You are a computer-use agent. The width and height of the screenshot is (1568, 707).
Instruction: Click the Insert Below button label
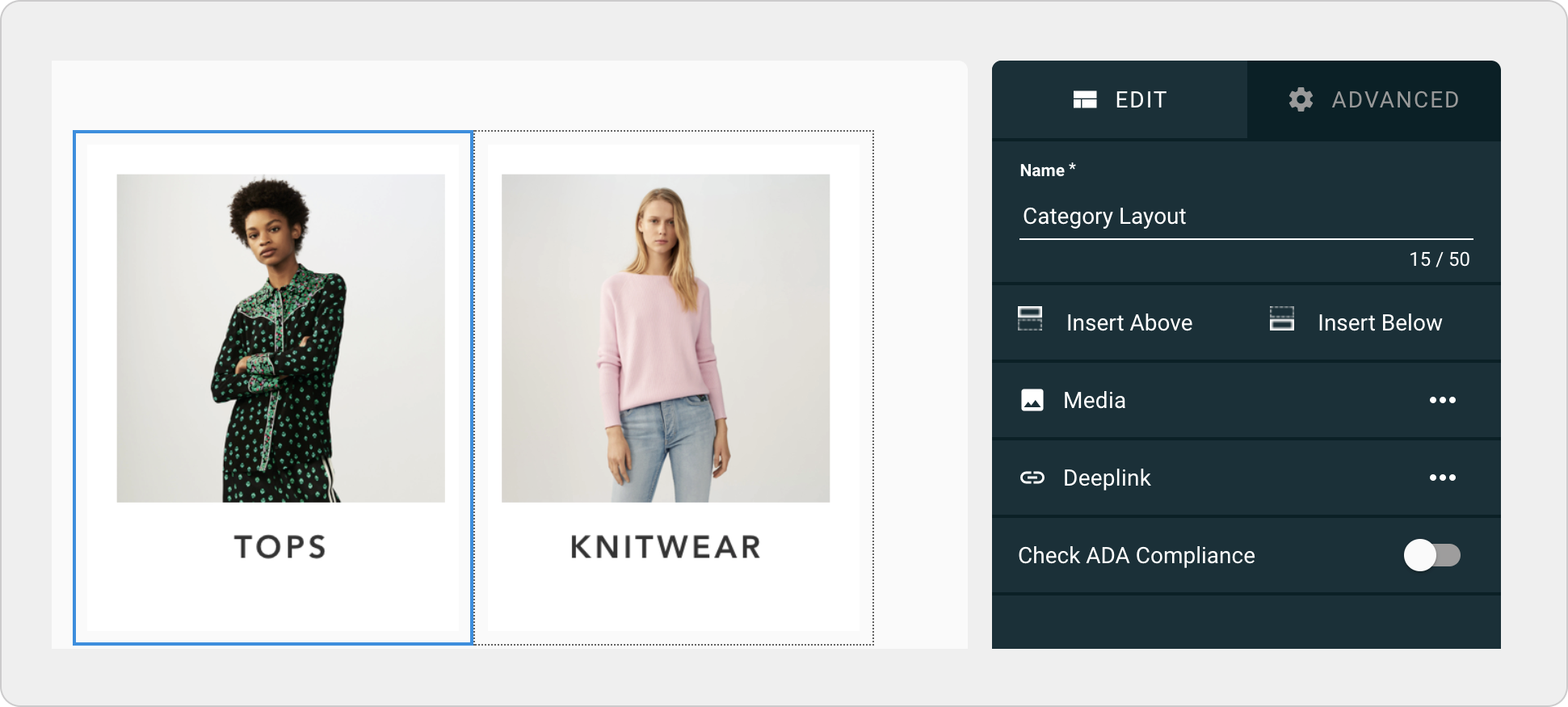1380,322
